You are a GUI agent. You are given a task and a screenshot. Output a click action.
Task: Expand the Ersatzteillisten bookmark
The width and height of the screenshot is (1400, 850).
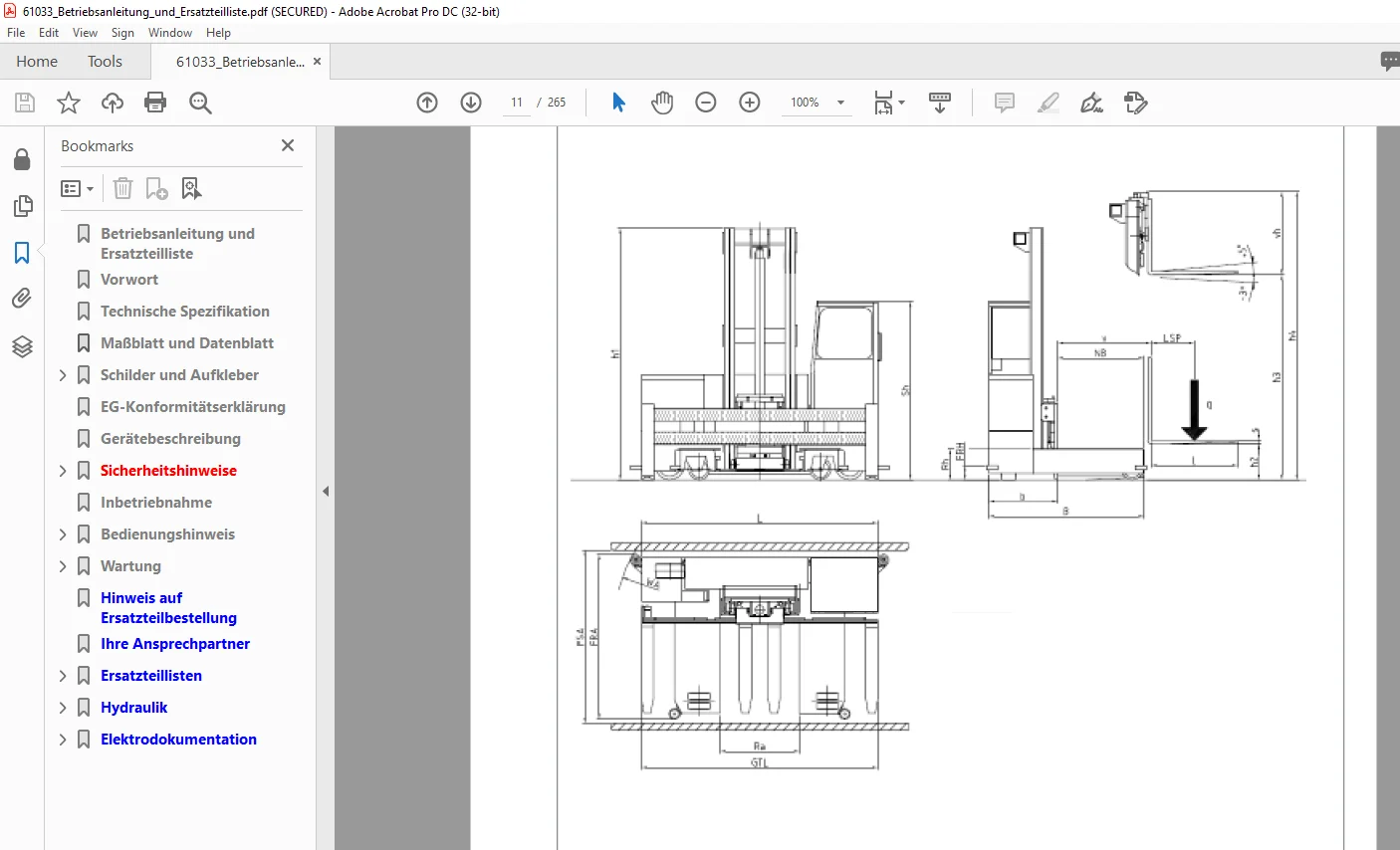click(63, 676)
